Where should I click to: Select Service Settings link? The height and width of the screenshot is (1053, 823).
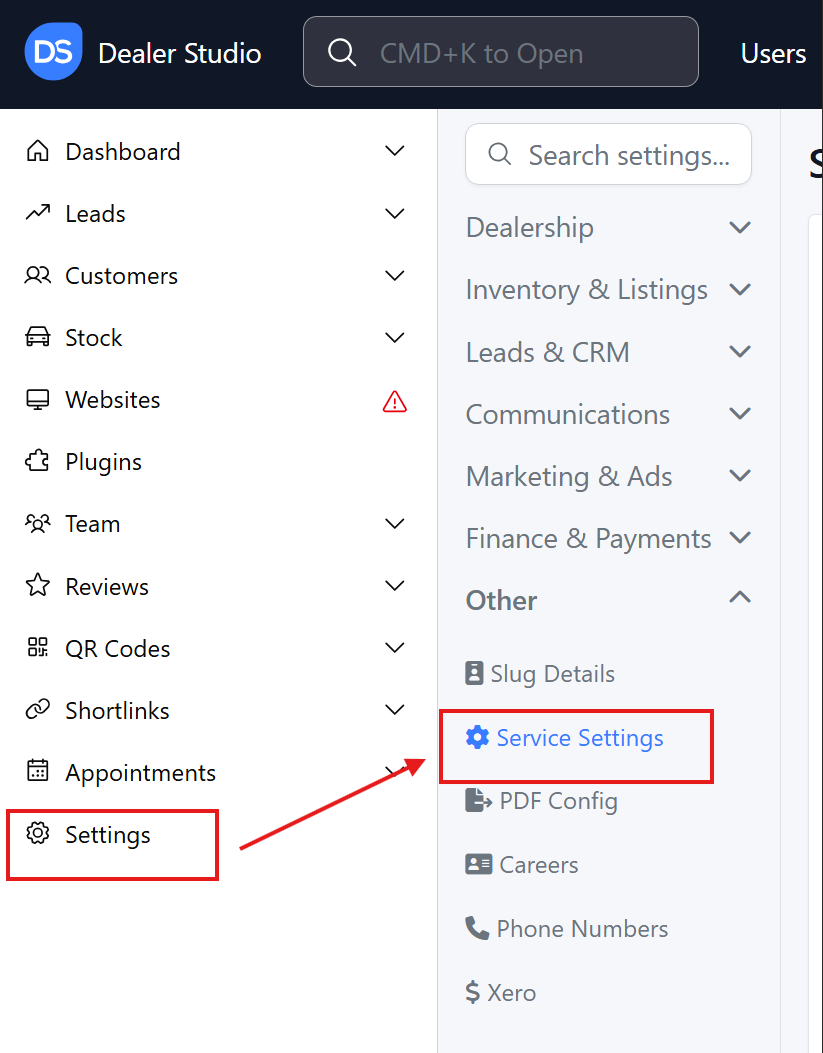coord(579,738)
